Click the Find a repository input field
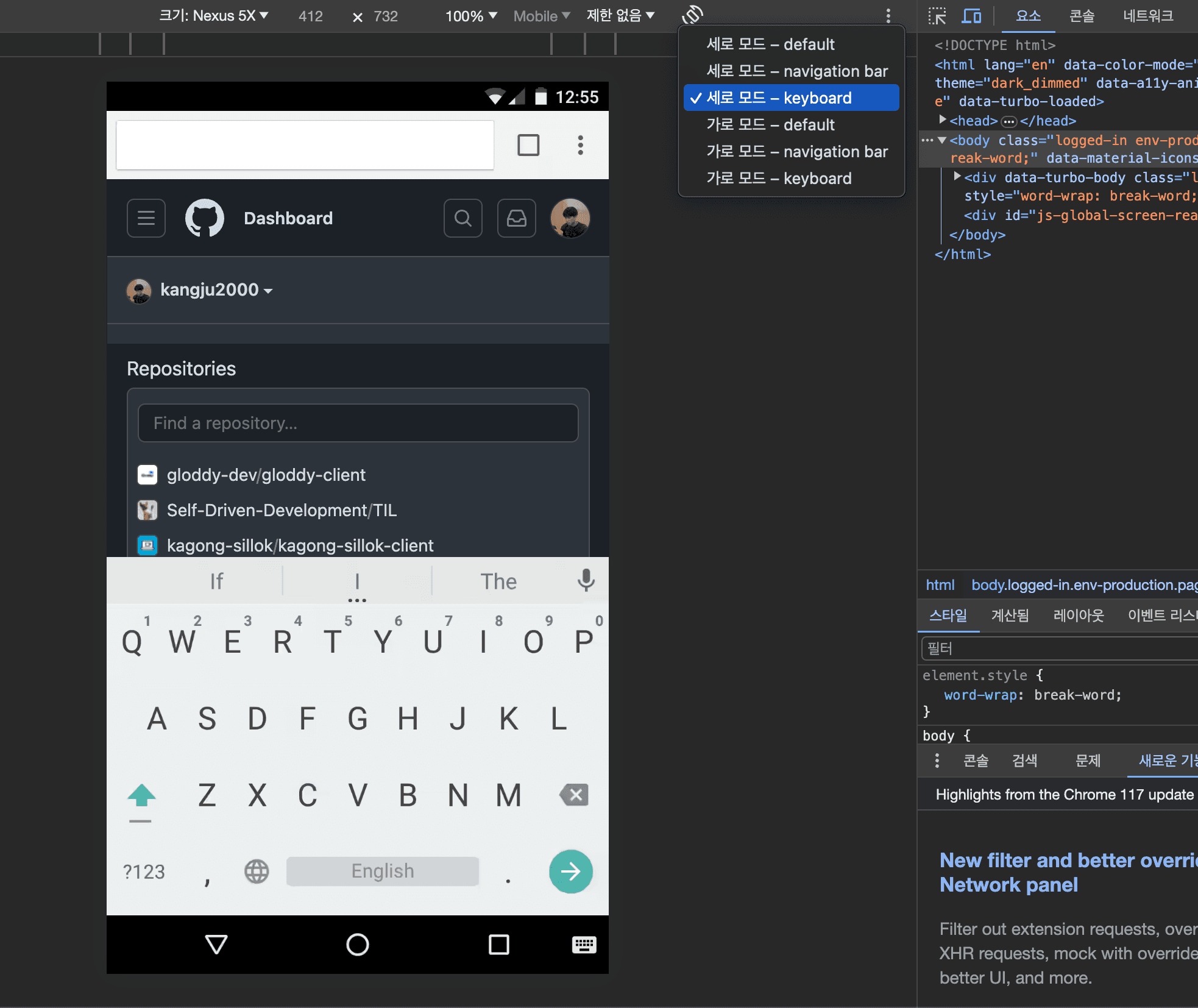Viewport: 1198px width, 1008px height. click(x=358, y=423)
